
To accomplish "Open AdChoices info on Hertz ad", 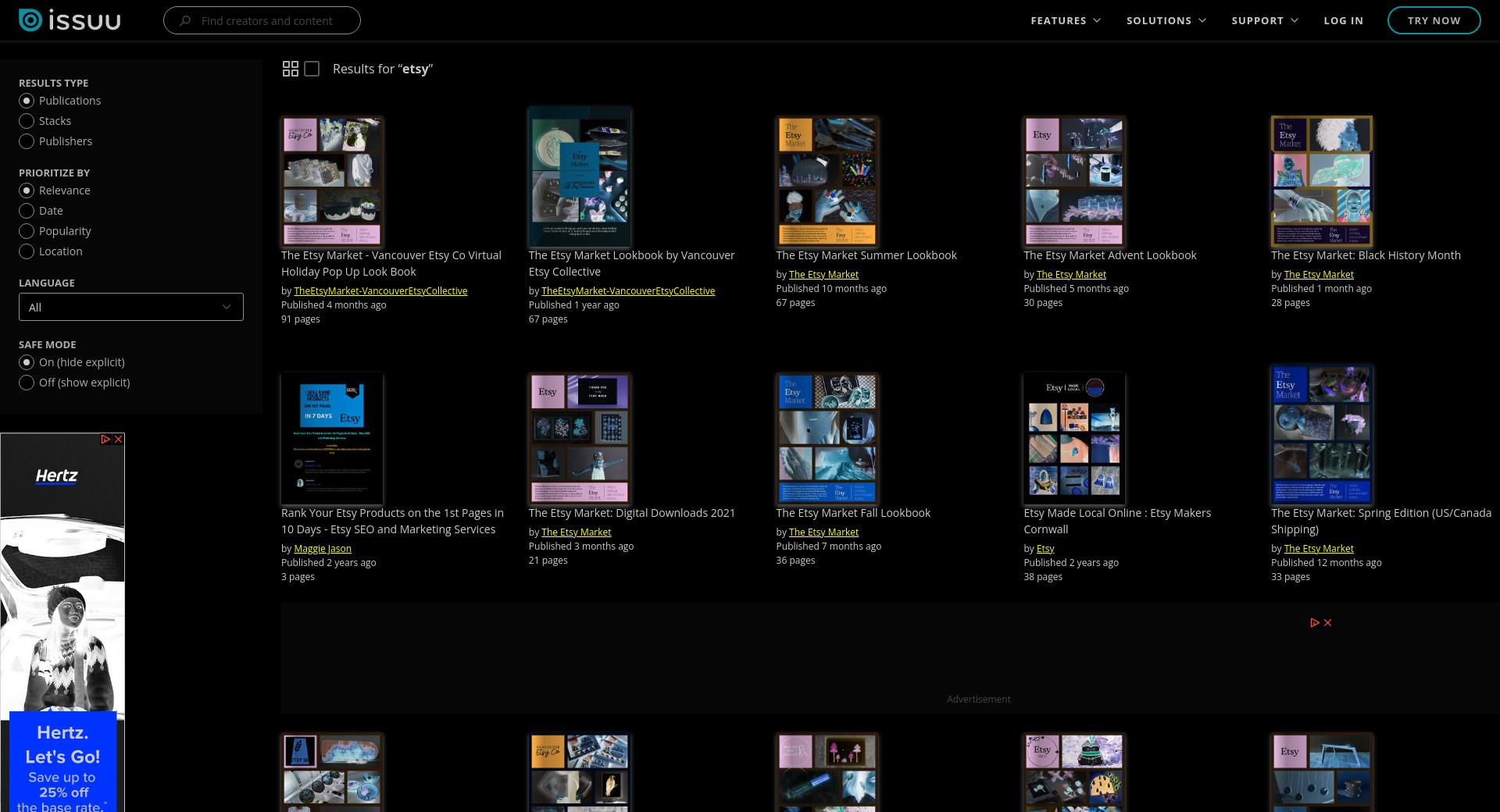I will click(x=105, y=440).
